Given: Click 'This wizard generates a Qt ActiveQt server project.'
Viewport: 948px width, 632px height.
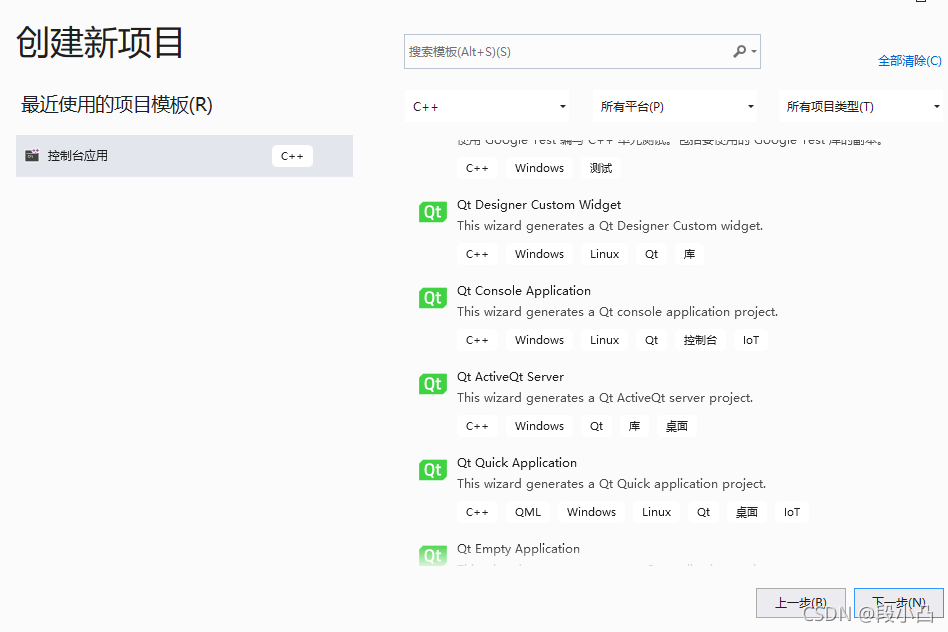Looking at the screenshot, I should click(x=605, y=398).
